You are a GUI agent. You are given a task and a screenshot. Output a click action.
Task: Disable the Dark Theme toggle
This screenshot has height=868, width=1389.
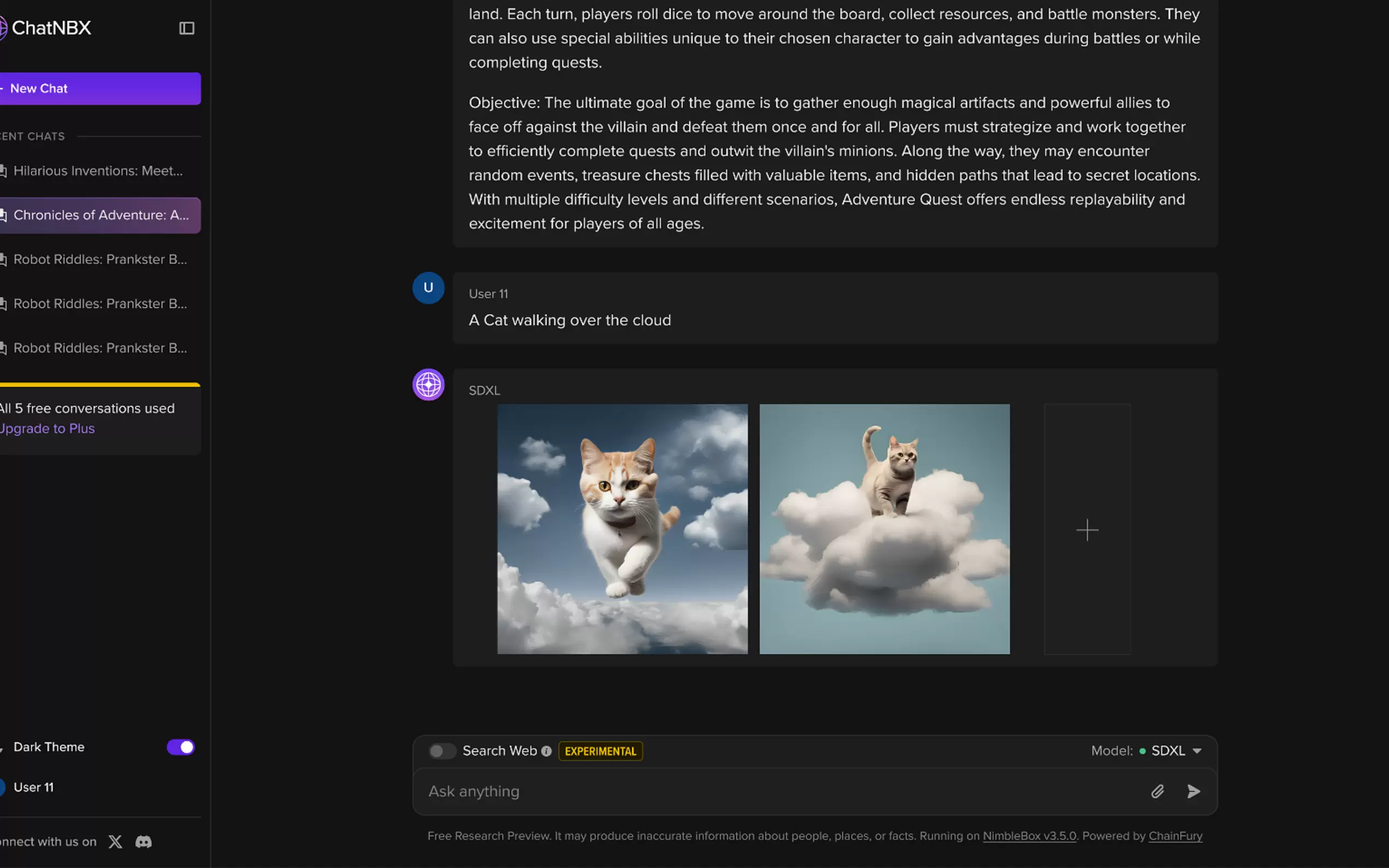(x=181, y=747)
